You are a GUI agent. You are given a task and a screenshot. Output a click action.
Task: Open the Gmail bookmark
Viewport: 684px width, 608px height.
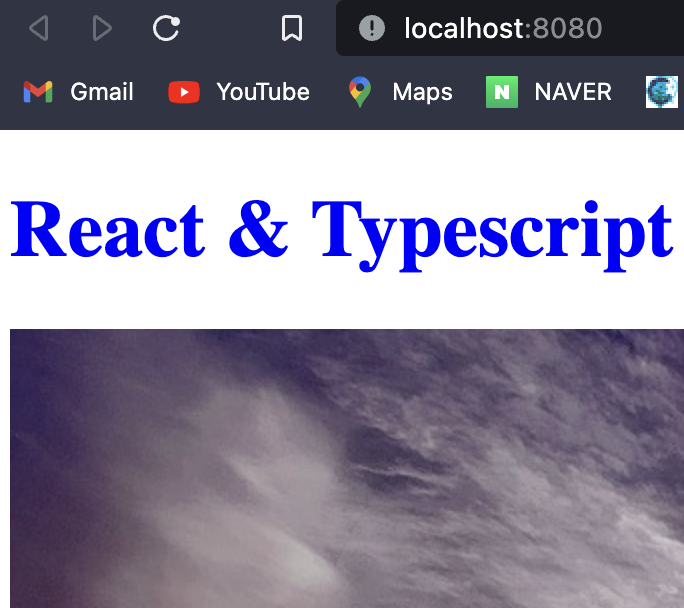79,92
